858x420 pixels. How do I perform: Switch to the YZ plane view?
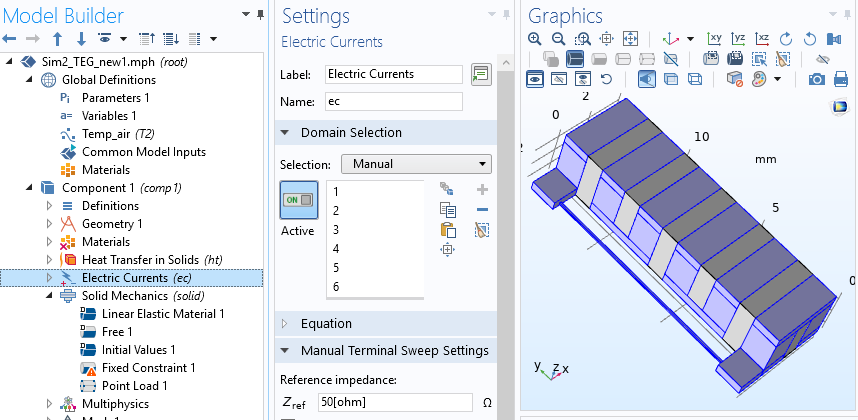pos(739,38)
